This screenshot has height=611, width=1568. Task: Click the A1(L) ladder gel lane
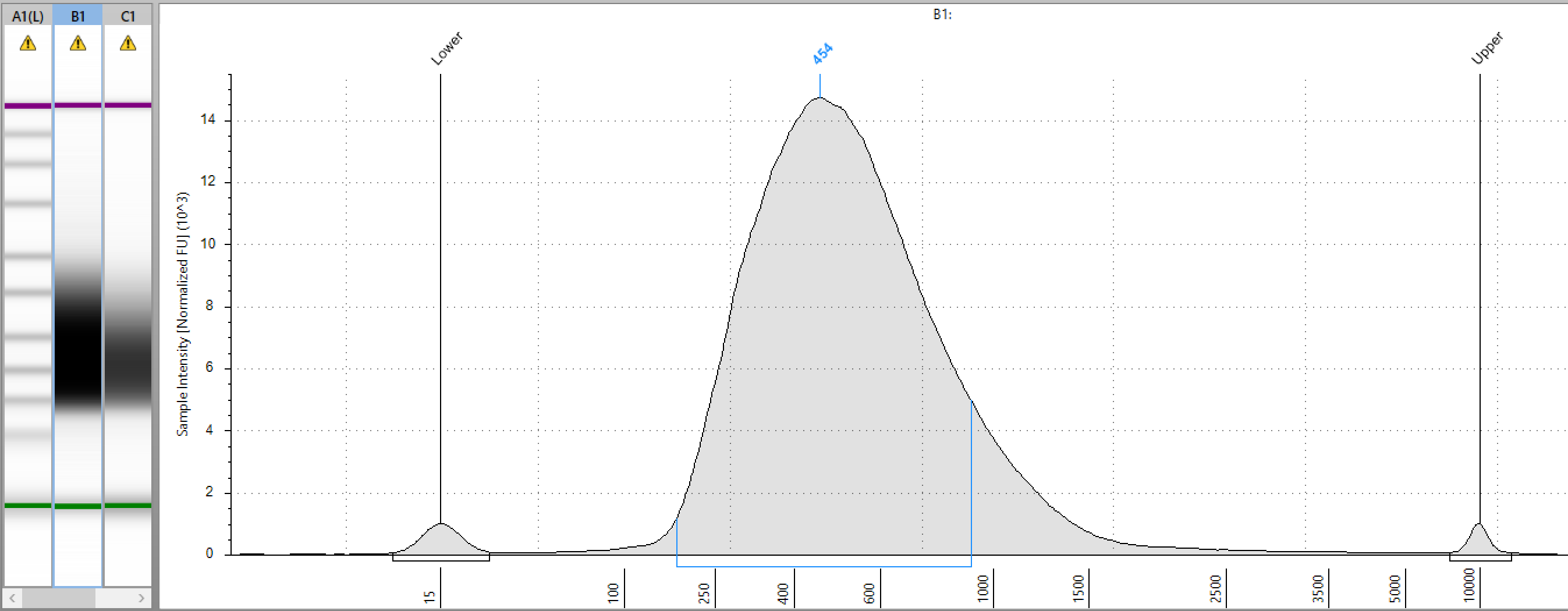[x=28, y=304]
